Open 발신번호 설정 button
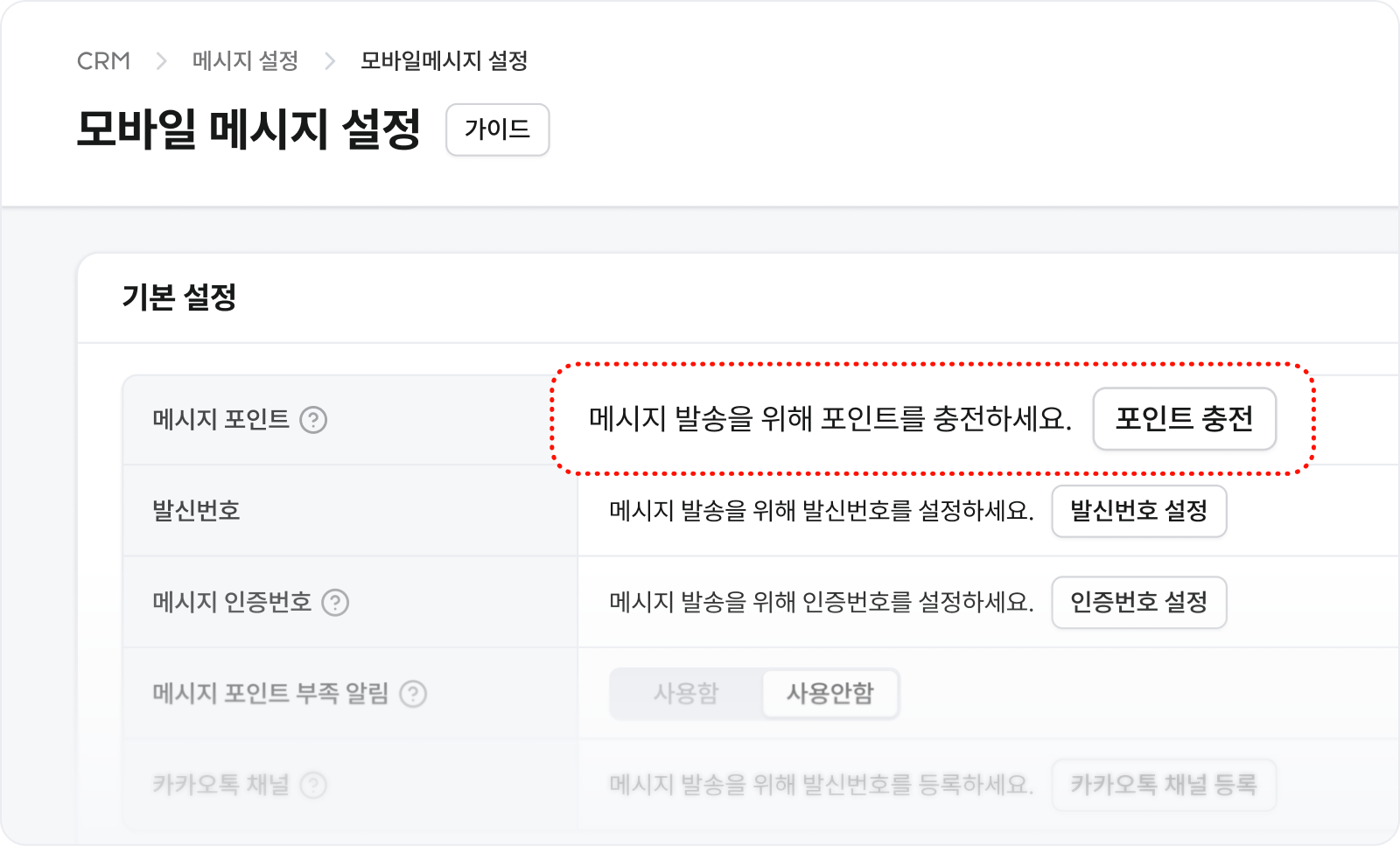Screen dimensions: 1400x846 point(1138,511)
